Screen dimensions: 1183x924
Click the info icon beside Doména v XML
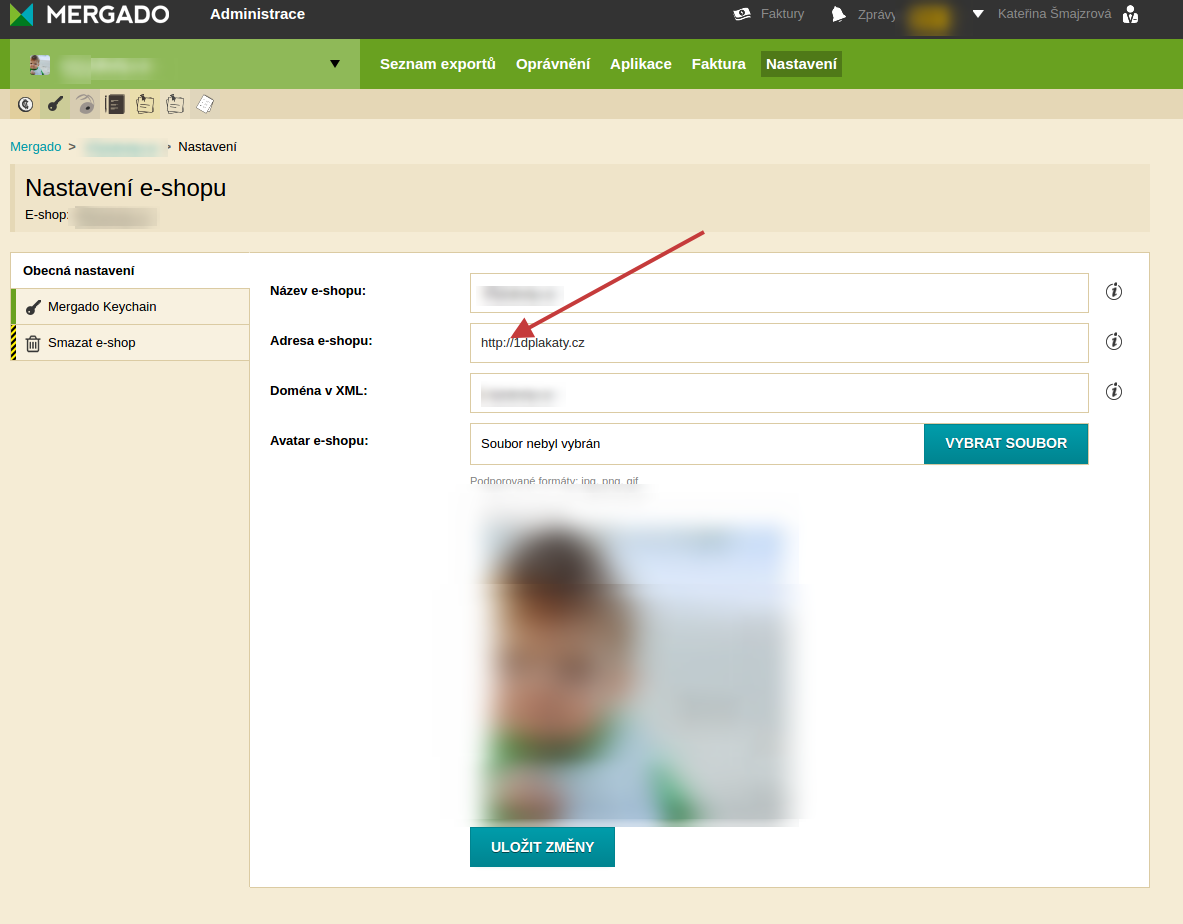1114,392
